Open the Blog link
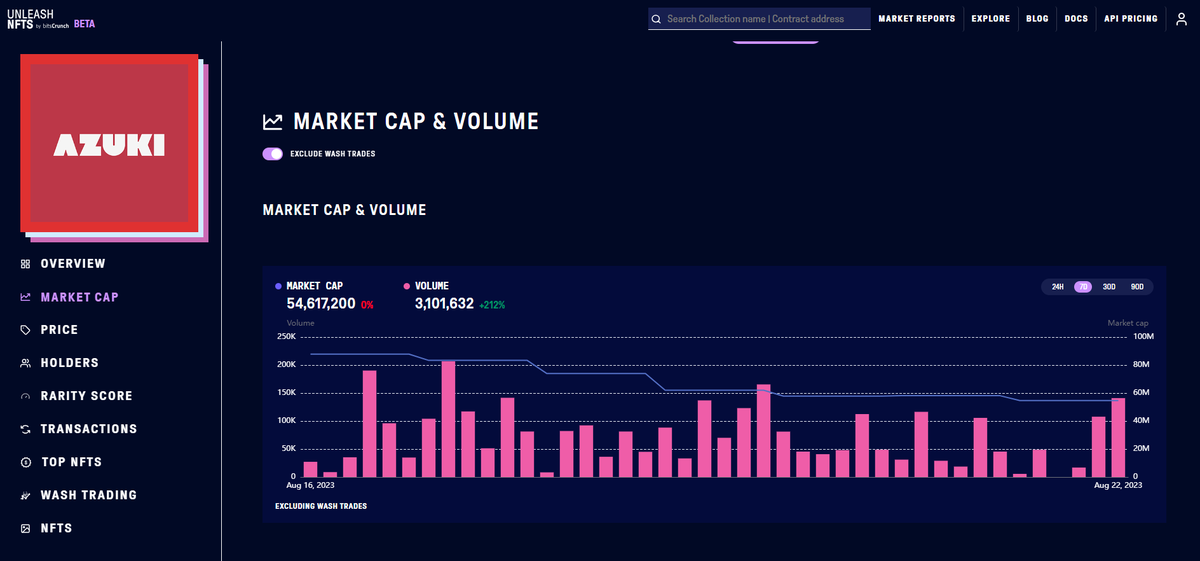 point(1037,19)
